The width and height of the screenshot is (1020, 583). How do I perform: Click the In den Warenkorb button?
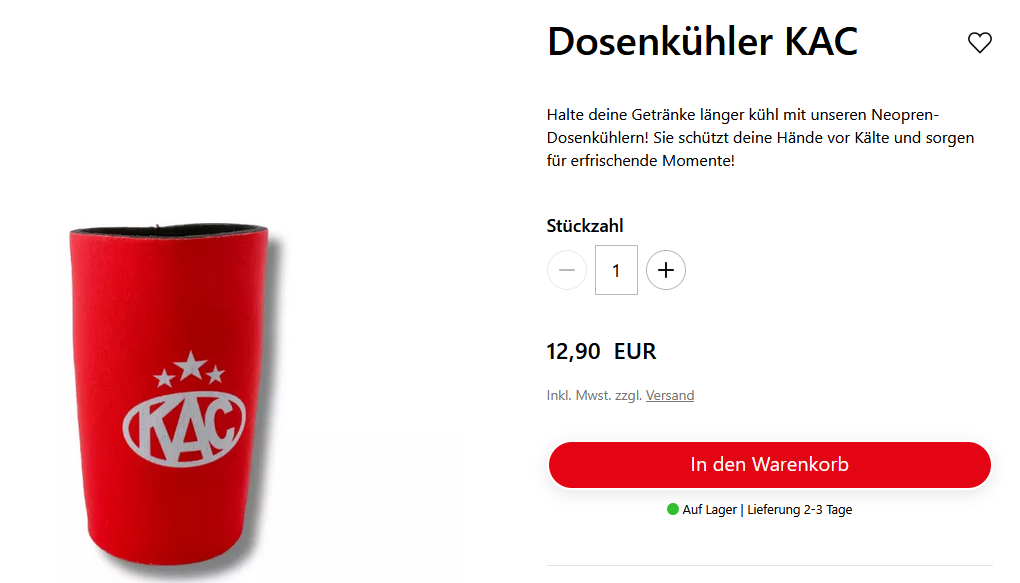[x=770, y=465]
